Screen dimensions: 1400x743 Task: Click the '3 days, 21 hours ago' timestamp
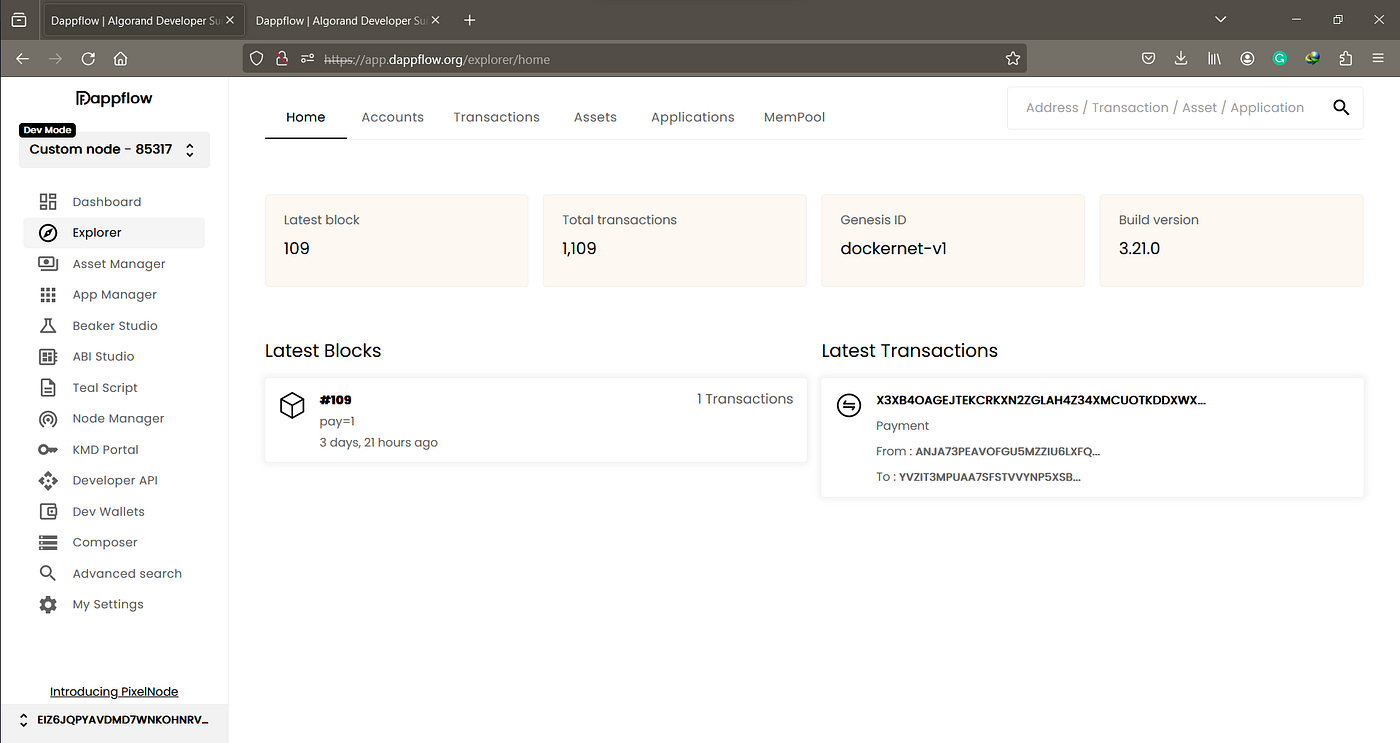pos(379,442)
